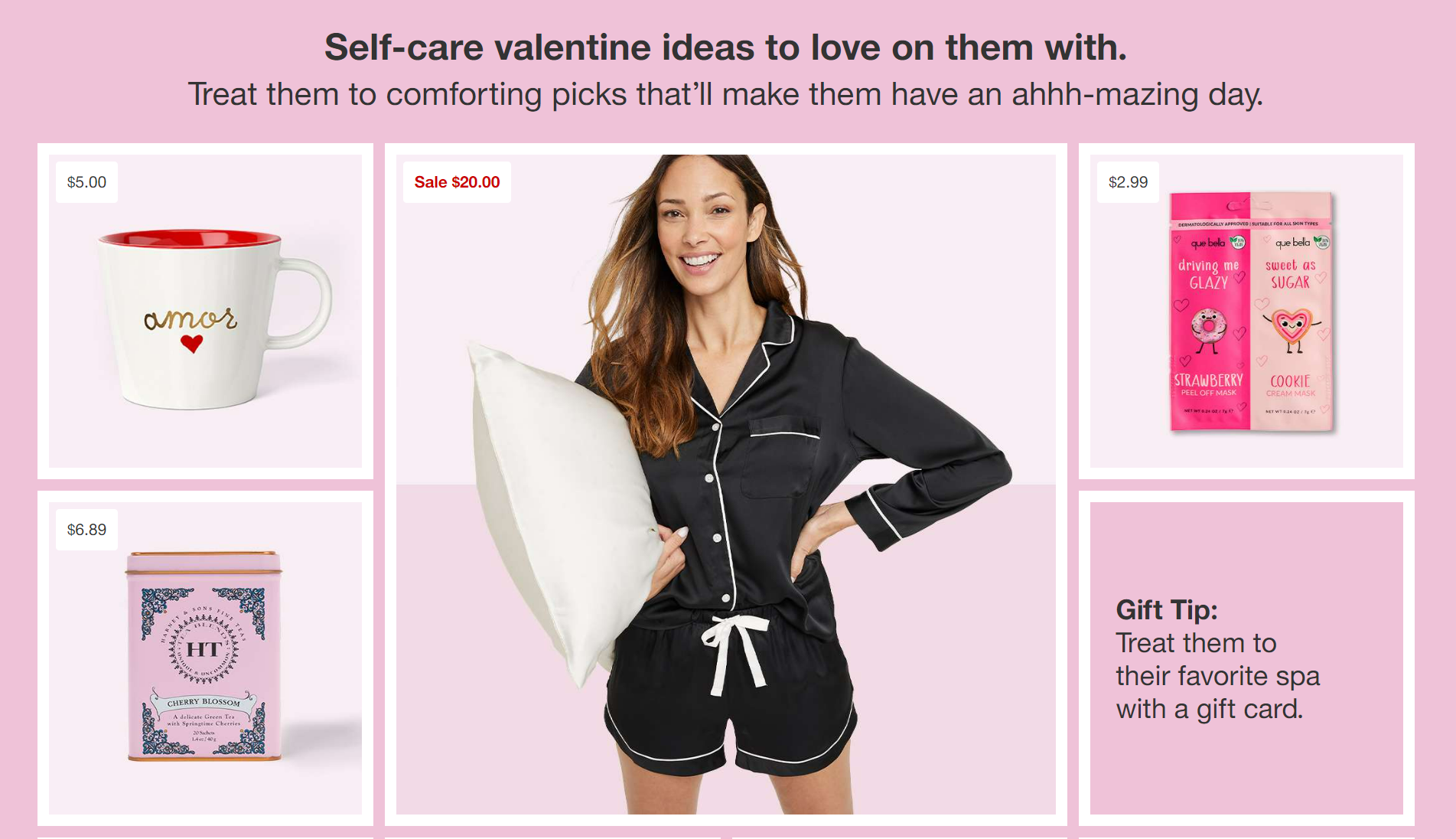1456x839 pixels.
Task: Click the $2.99 price label
Action: click(1128, 182)
